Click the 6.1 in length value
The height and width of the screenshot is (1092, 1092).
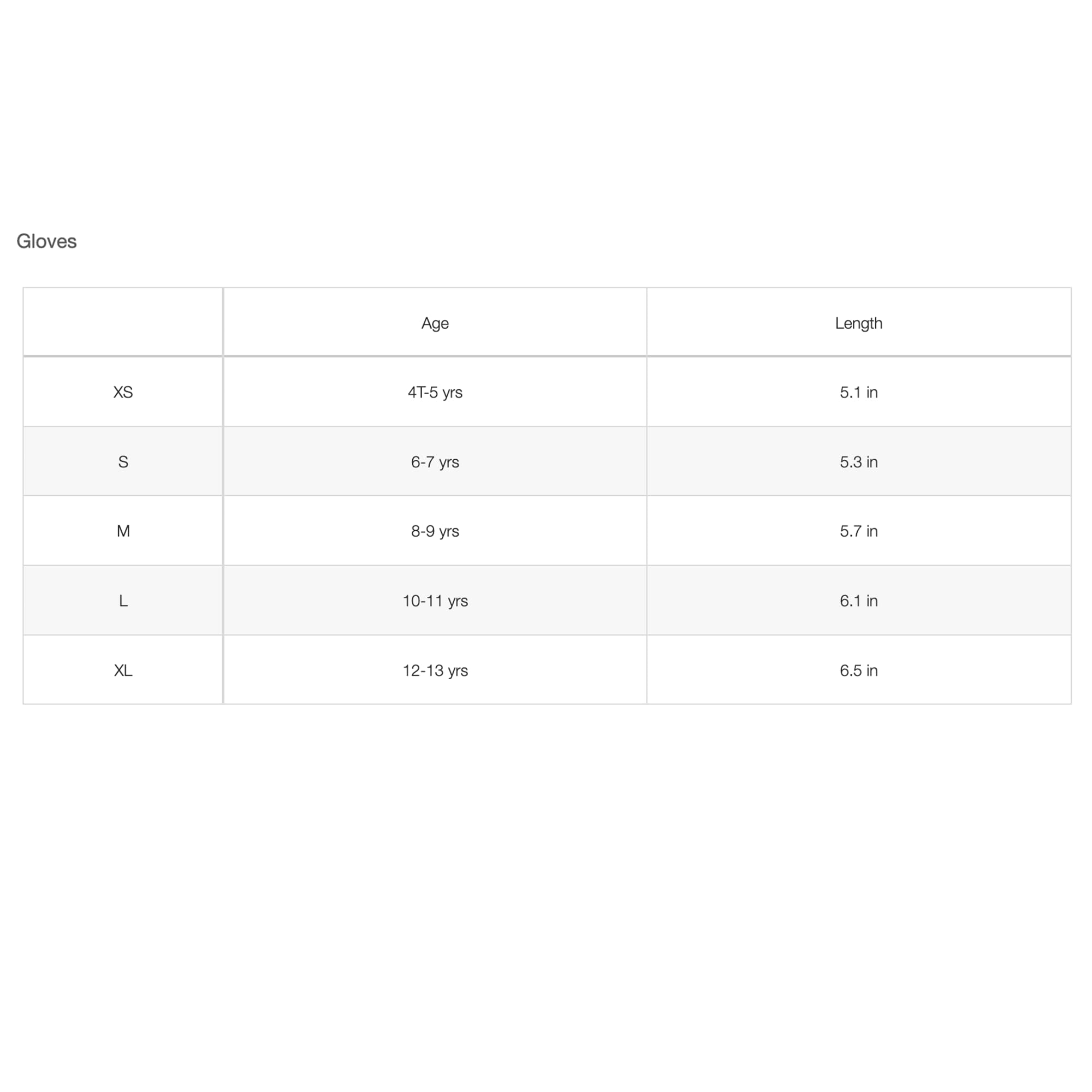tap(858, 600)
